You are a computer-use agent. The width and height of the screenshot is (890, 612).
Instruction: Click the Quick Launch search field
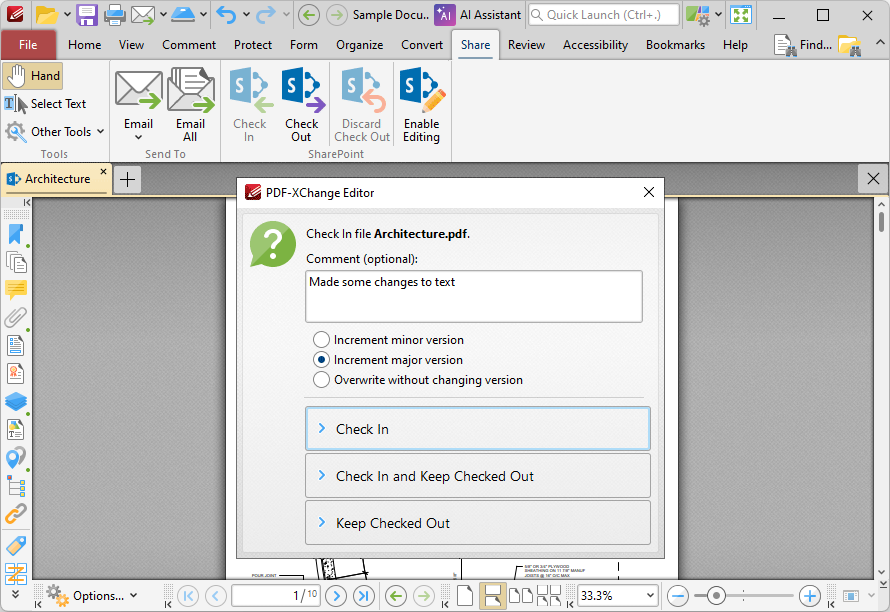point(603,15)
